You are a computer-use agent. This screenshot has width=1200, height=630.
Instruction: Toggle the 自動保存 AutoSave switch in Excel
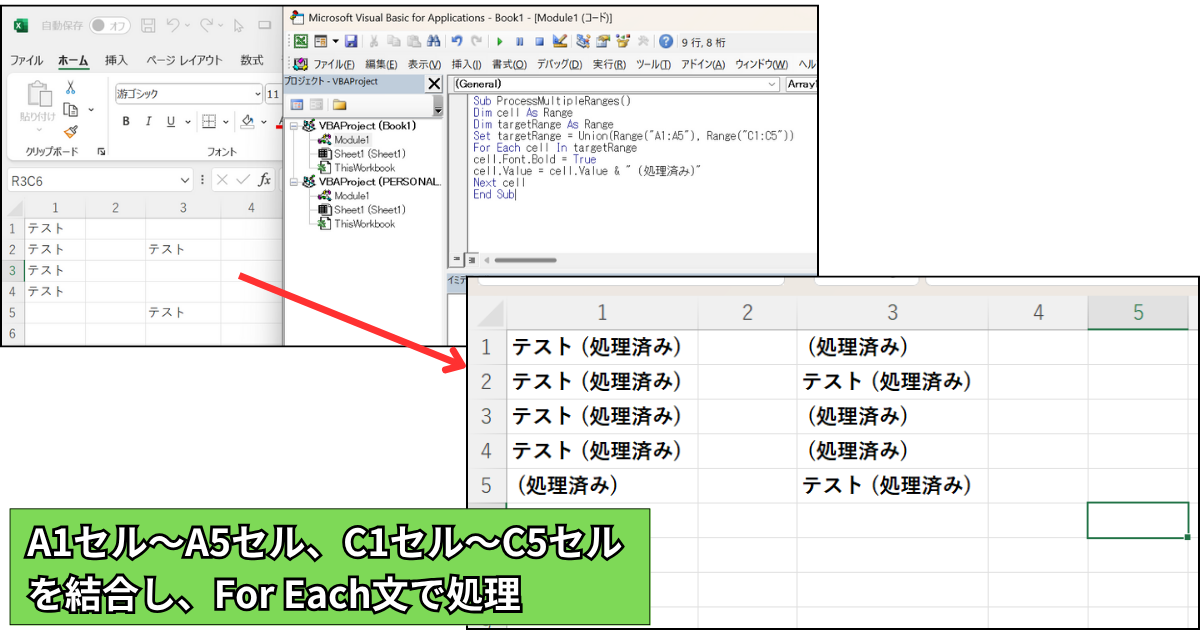coord(110,25)
